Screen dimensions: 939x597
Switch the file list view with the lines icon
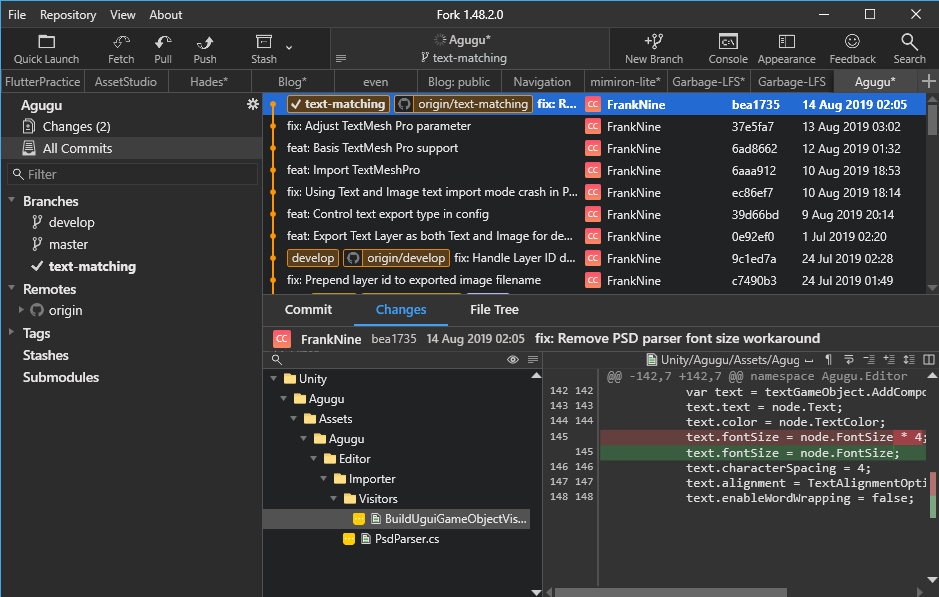532,359
